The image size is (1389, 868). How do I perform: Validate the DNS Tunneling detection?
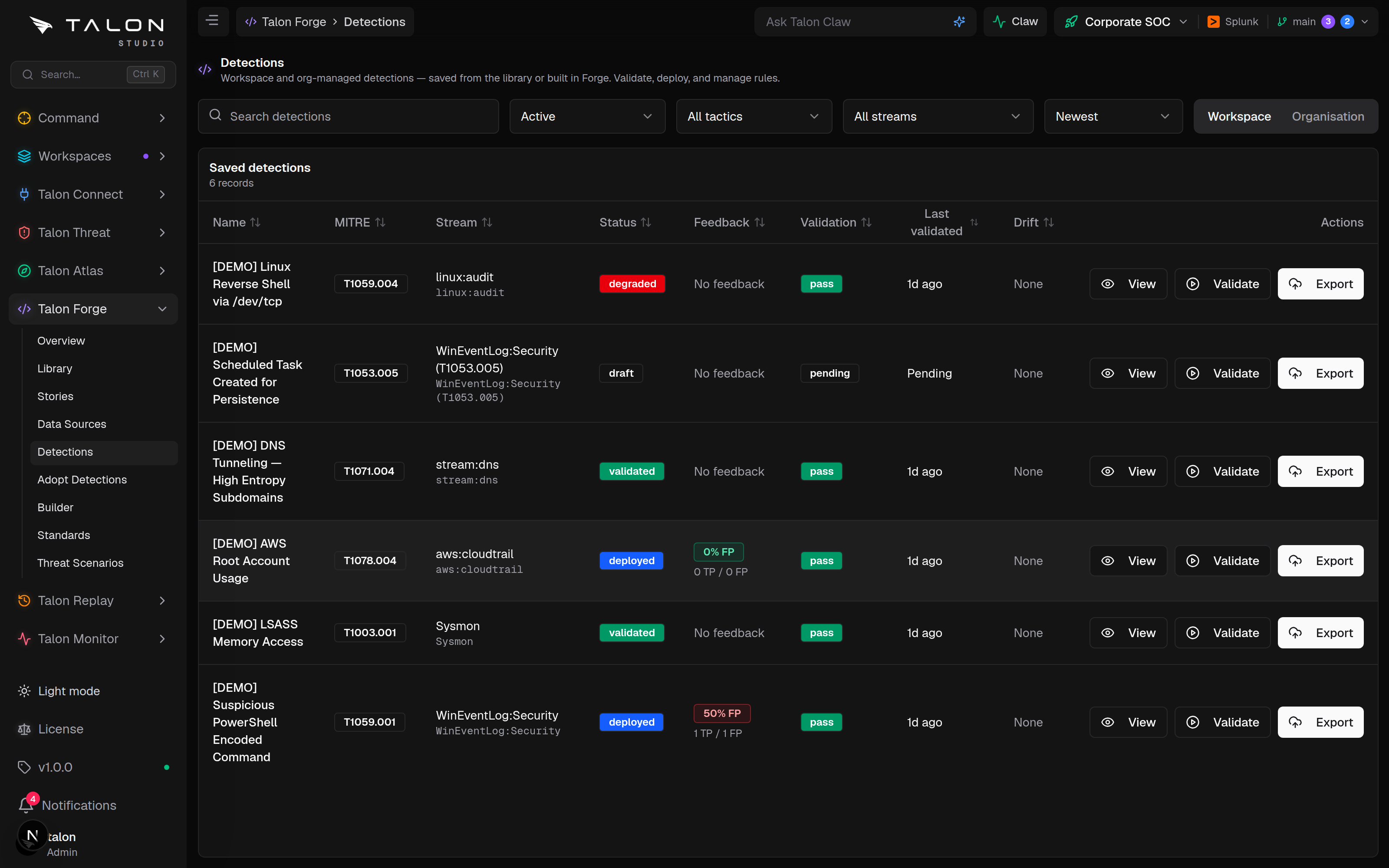1222,471
